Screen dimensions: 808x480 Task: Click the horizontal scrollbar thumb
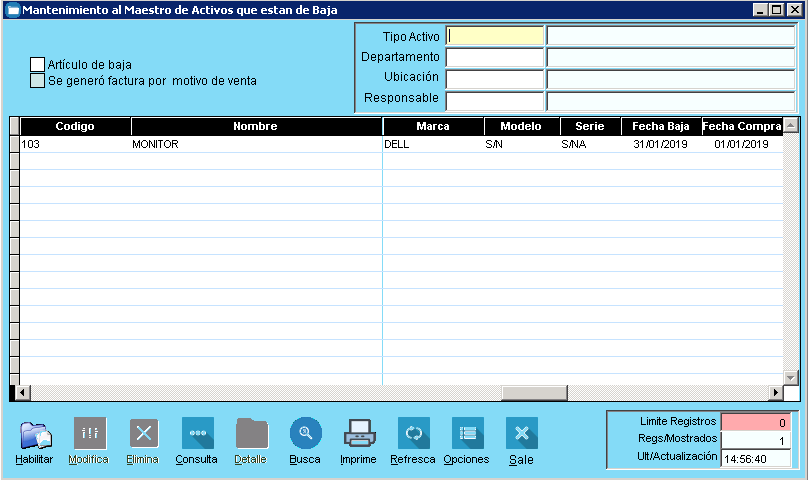pyautogui.click(x=534, y=393)
